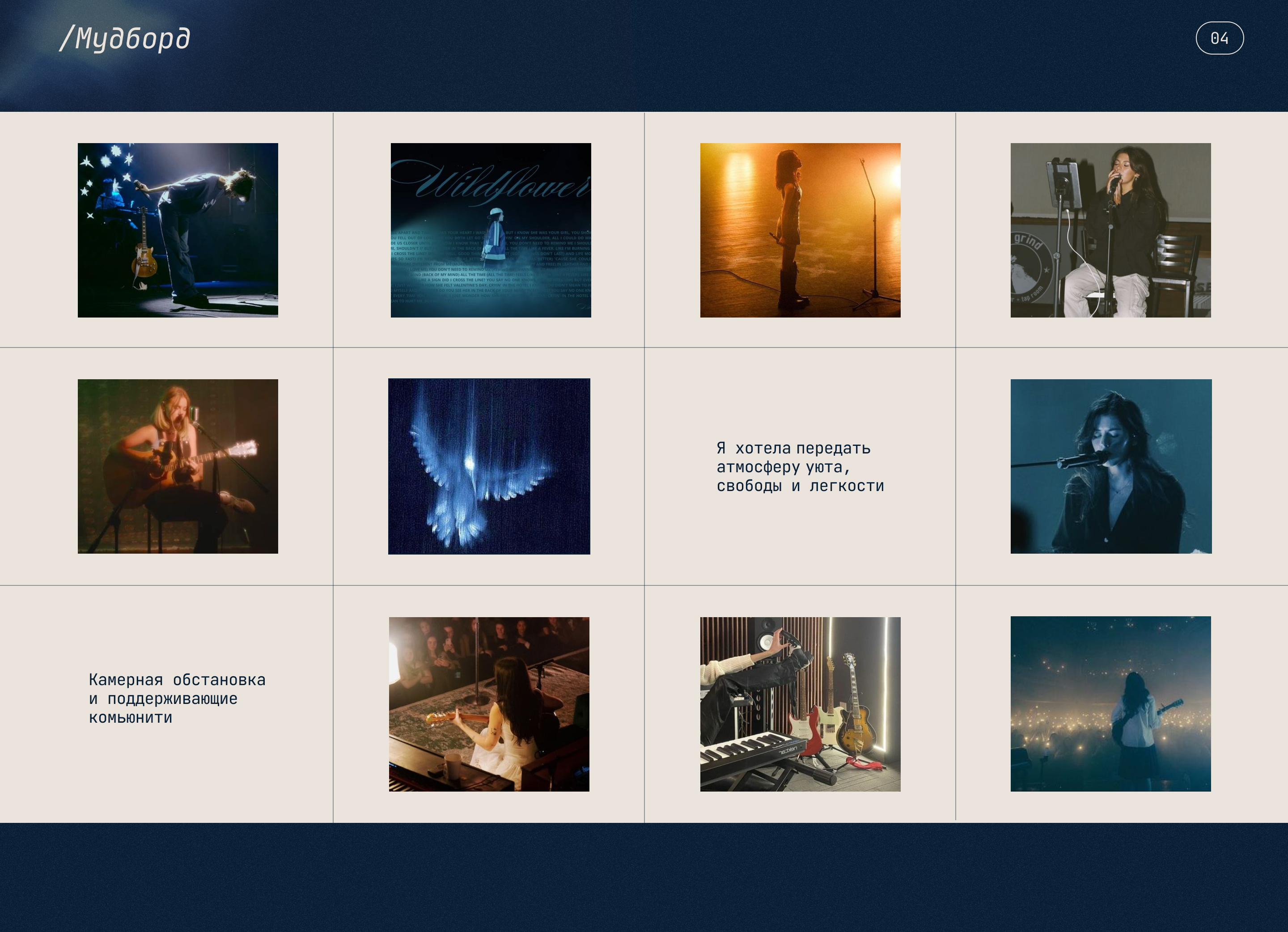This screenshot has height=932, width=1288.
Task: Select the blue-toned singer at microphone photo
Action: (1110, 466)
